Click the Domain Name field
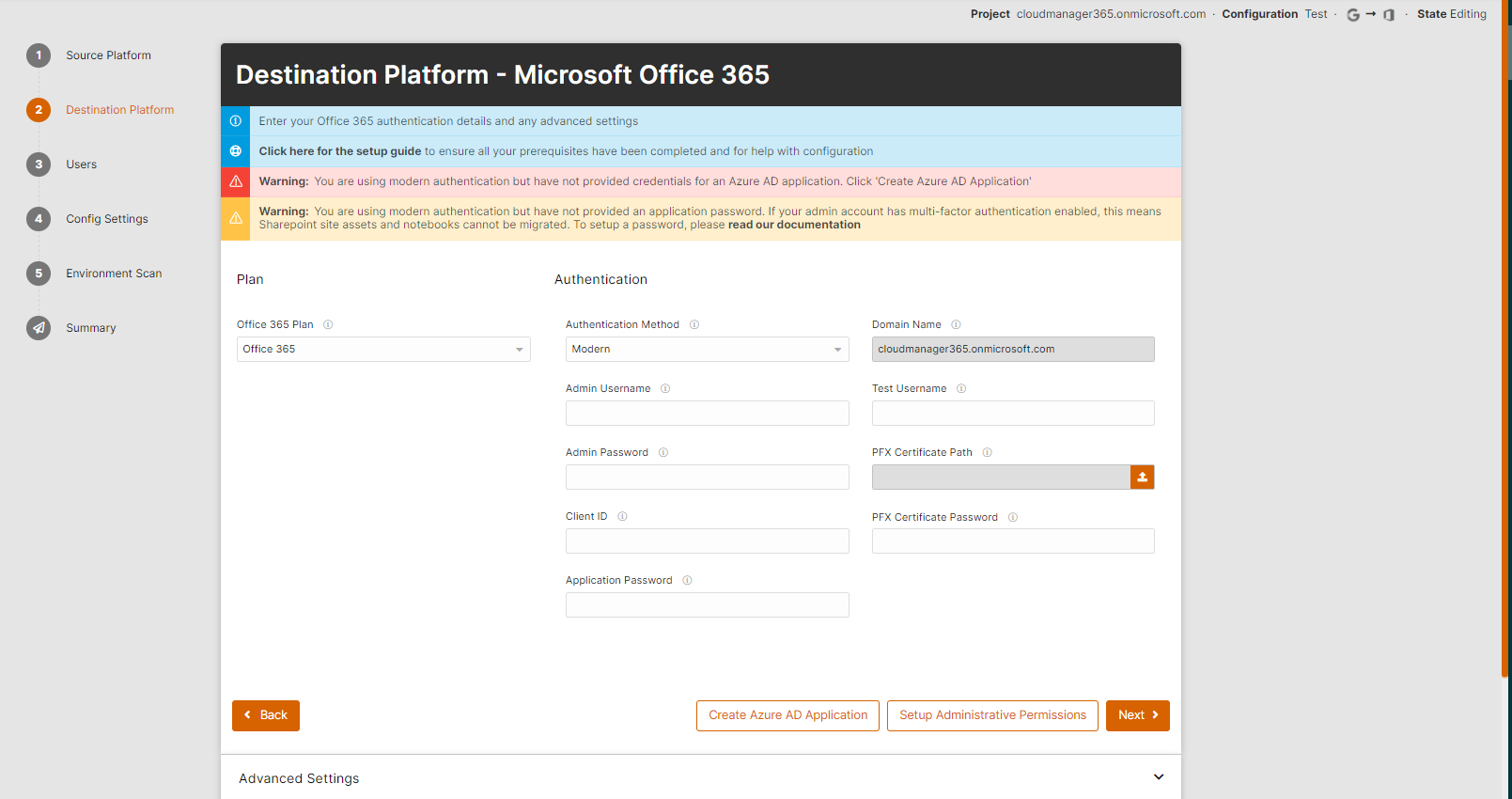Image resolution: width=1512 pixels, height=799 pixels. click(1013, 350)
